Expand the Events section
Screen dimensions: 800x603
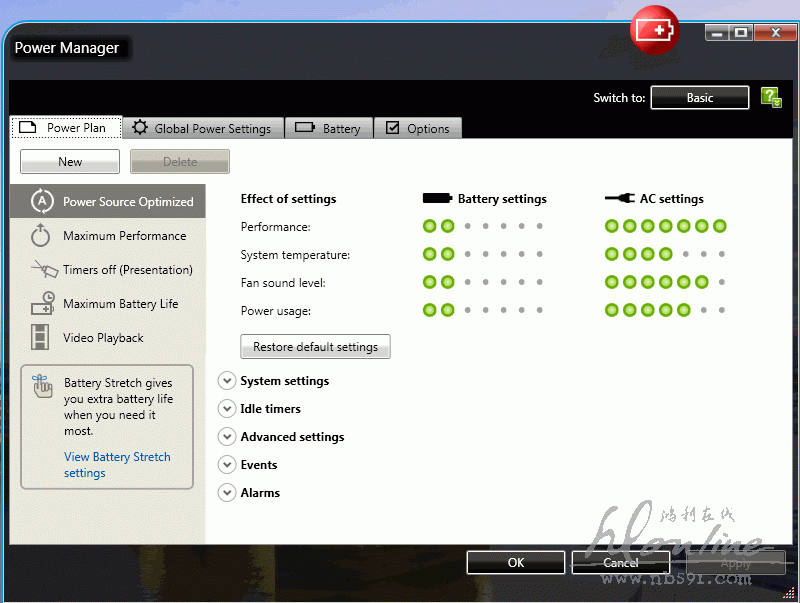(227, 465)
